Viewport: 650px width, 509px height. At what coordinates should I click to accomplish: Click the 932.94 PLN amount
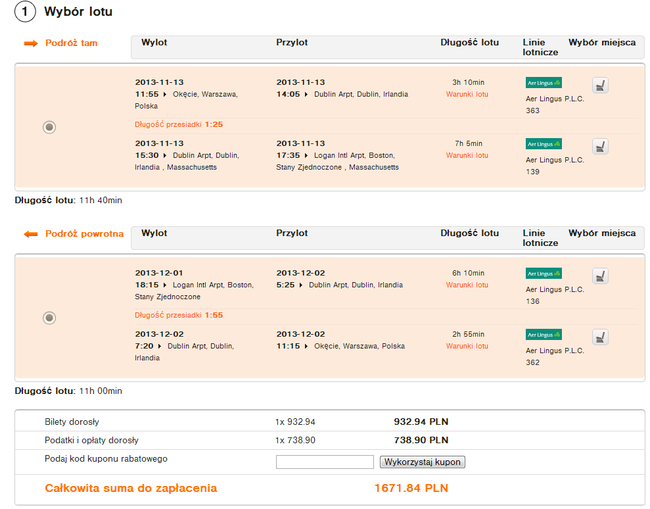[x=421, y=422]
